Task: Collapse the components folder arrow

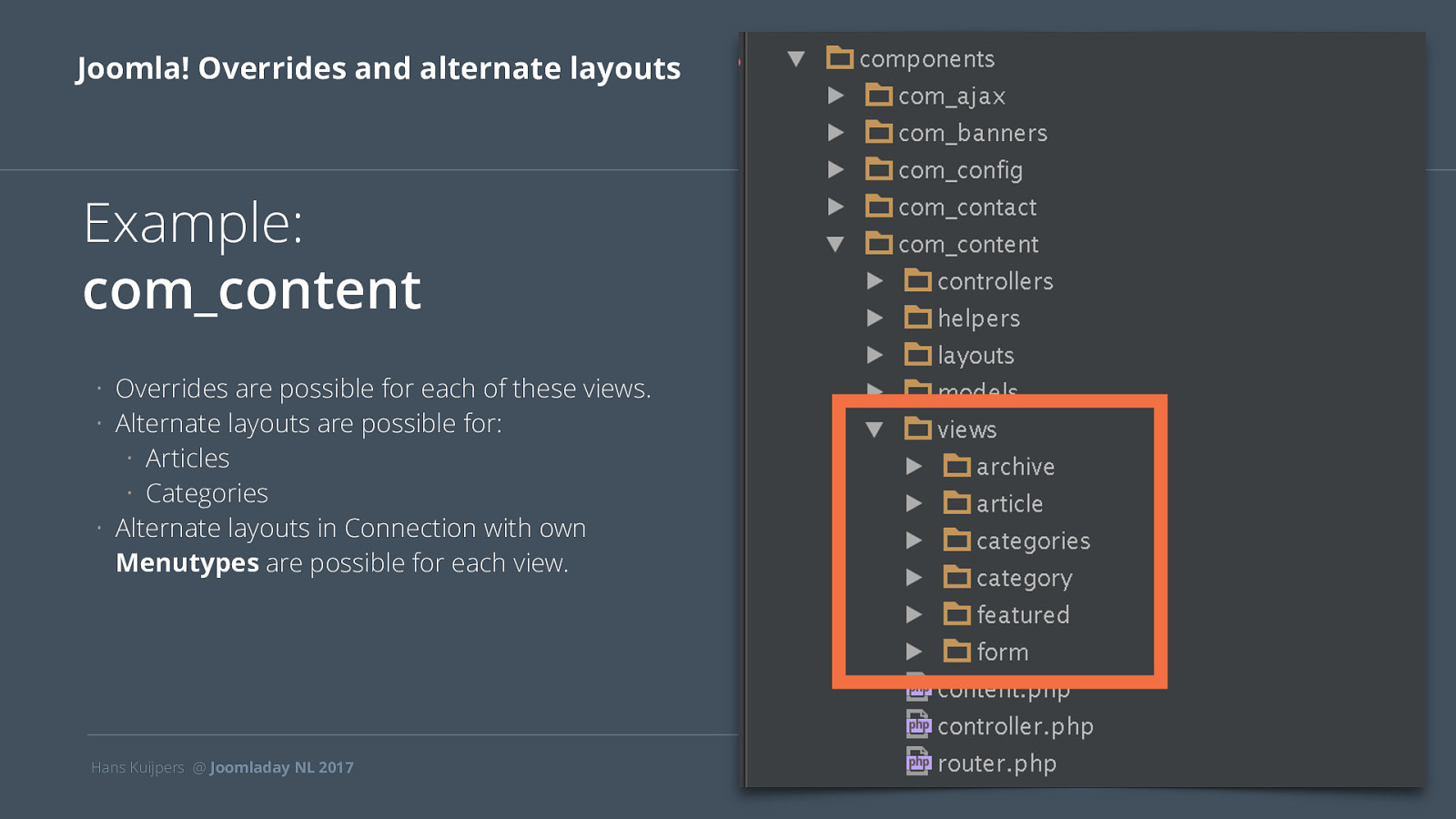Action: [796, 59]
